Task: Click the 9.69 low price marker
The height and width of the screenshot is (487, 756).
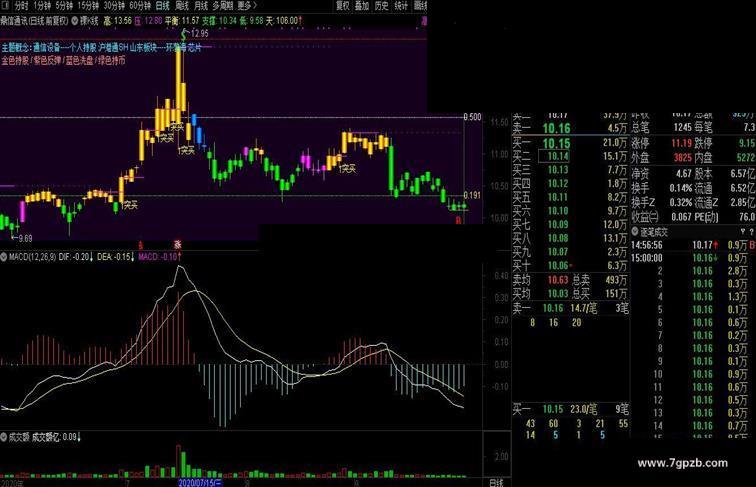Action: 25,238
